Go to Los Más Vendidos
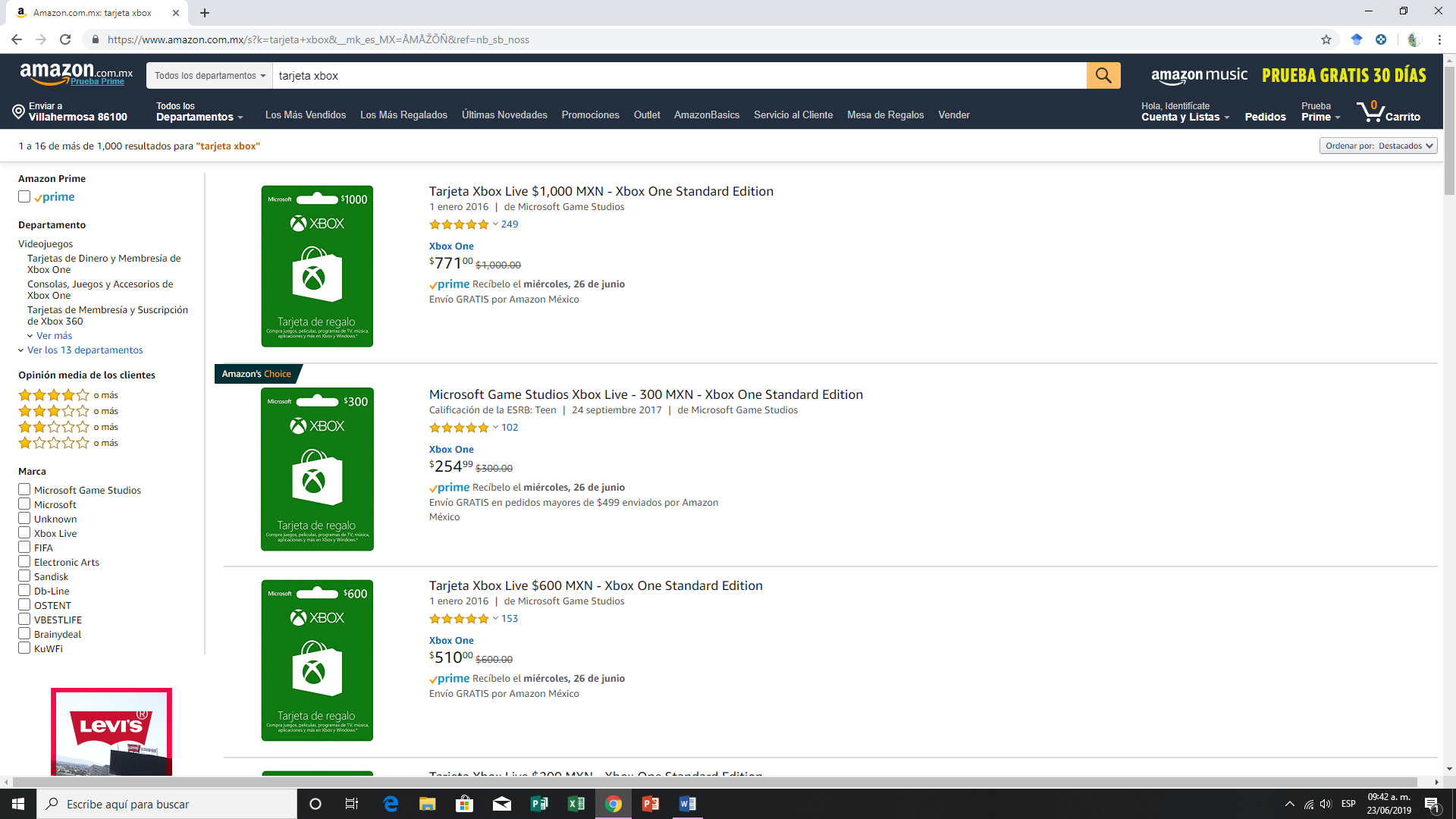Image resolution: width=1456 pixels, height=819 pixels. [306, 115]
